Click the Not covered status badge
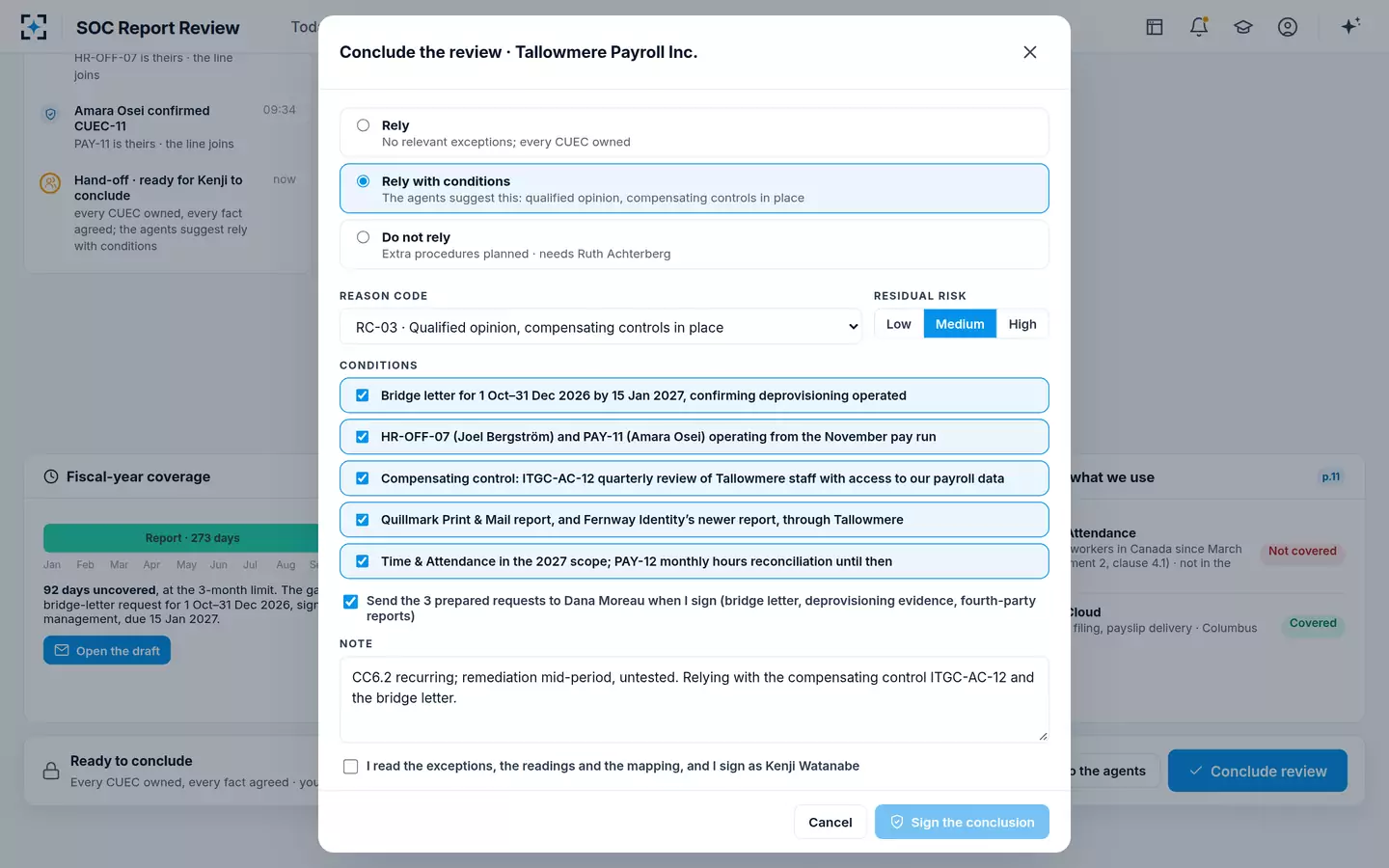This screenshot has height=868, width=1389. (1302, 552)
